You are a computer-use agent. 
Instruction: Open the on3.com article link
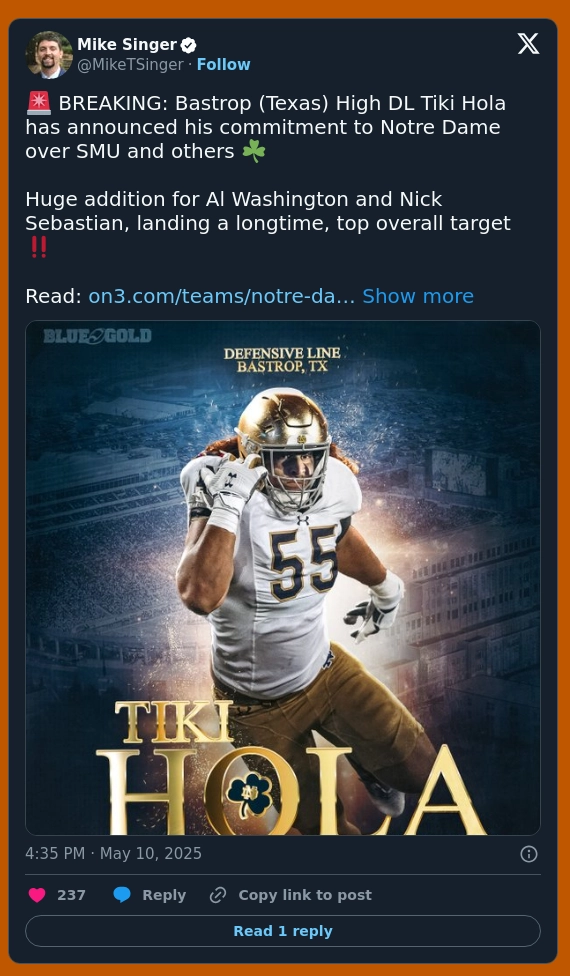[x=222, y=296]
